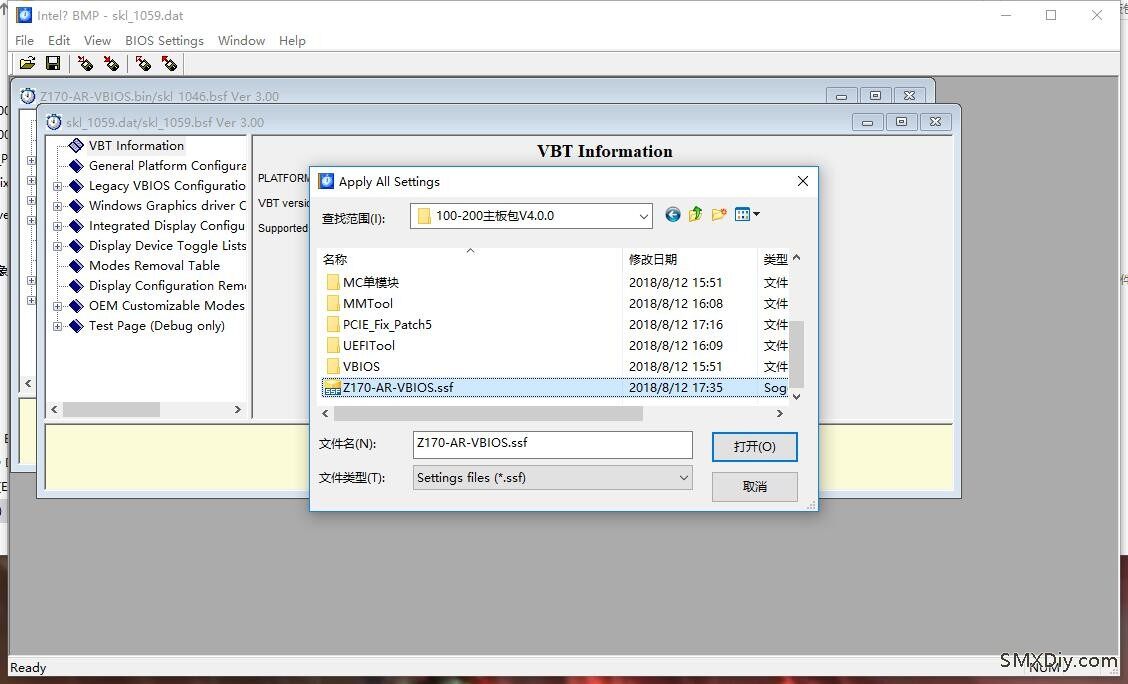Screen dimensions: 1128x684
Task: Click the tree panel scroll-right arrow
Action: pos(238,409)
